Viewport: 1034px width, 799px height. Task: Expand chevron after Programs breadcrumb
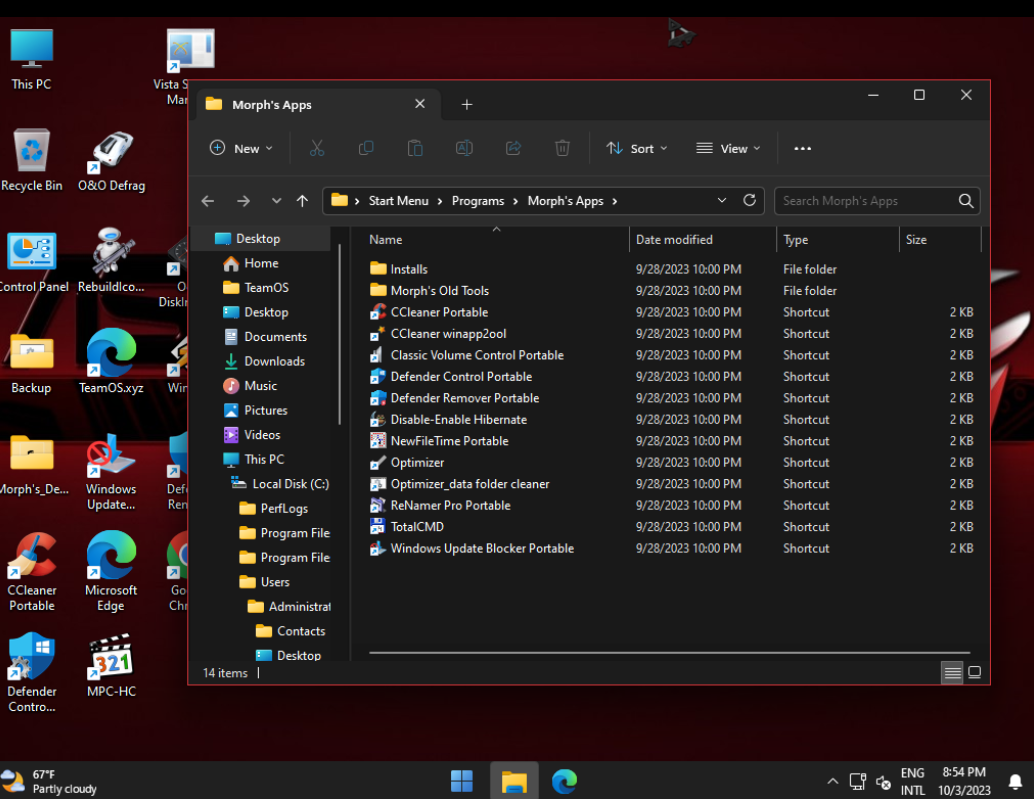[516, 201]
